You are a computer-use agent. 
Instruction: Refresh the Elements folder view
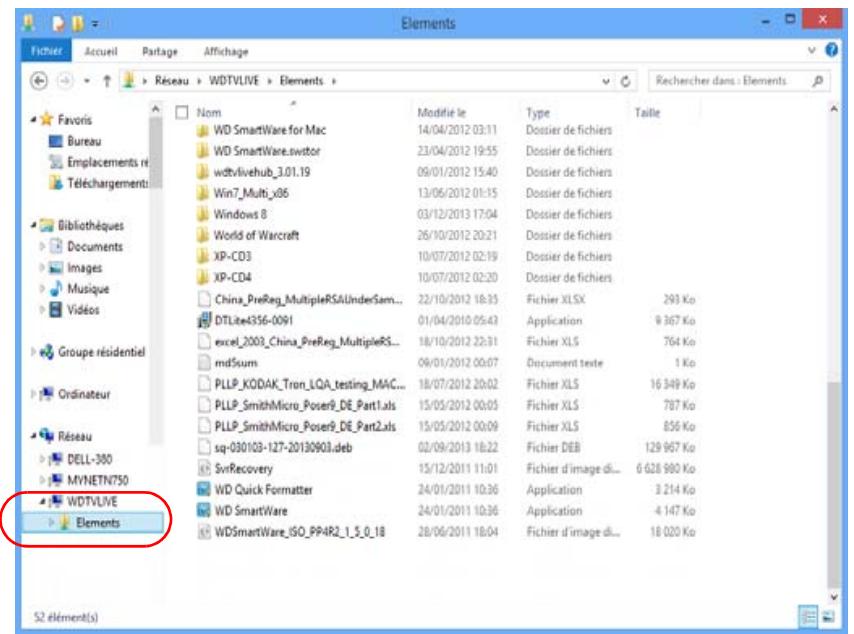click(x=625, y=81)
